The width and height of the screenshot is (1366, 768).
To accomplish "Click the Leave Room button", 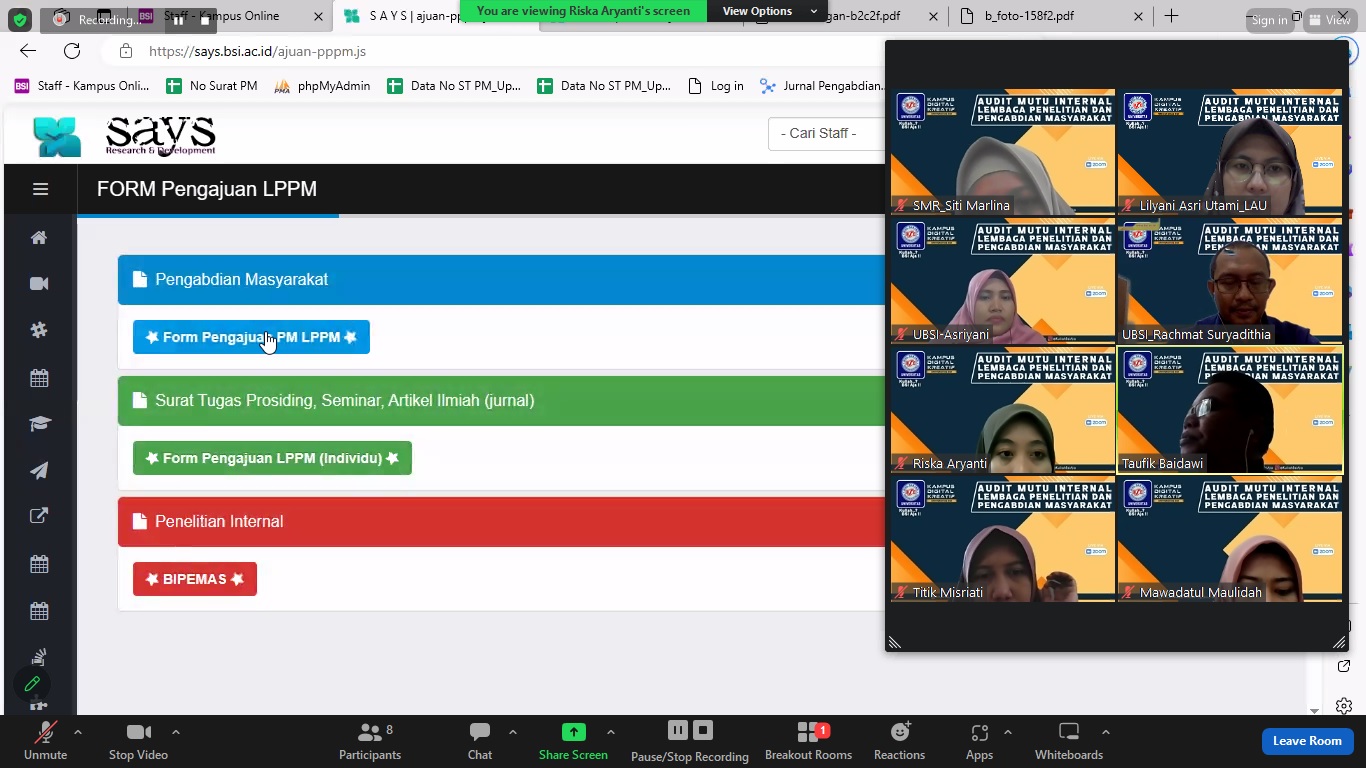I will [1307, 741].
